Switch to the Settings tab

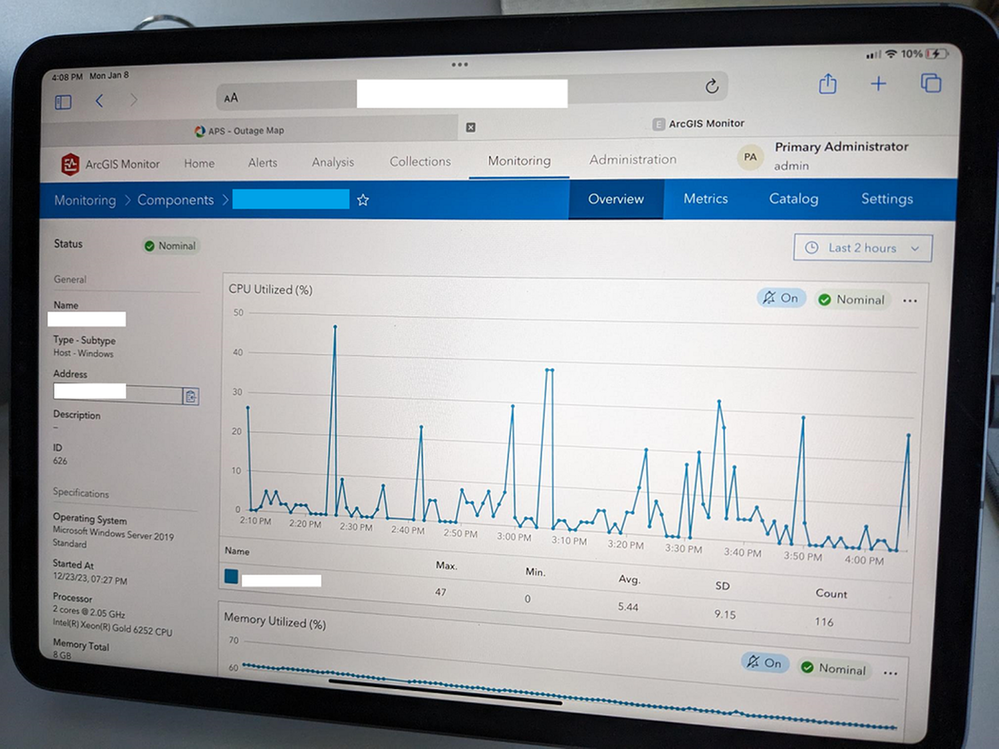pos(887,199)
